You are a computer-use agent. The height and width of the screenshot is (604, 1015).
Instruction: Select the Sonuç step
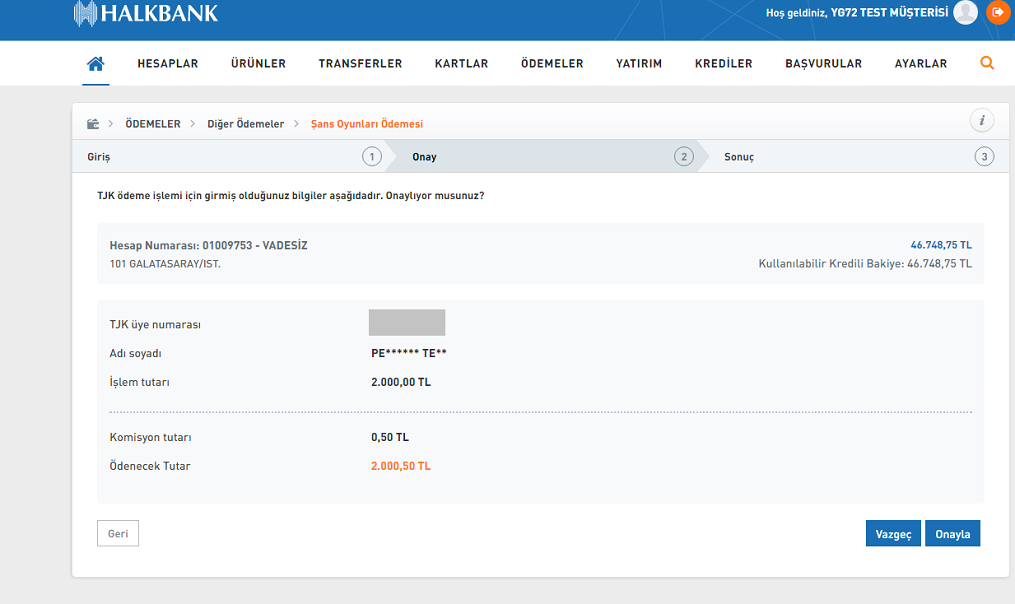[x=858, y=157]
